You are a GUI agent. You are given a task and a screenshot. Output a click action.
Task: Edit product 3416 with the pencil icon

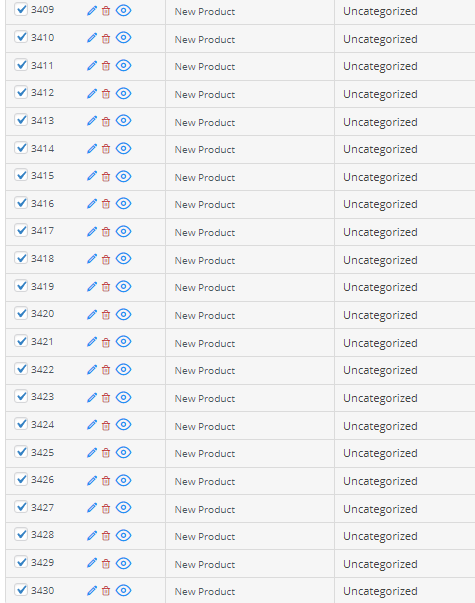[x=92, y=203]
